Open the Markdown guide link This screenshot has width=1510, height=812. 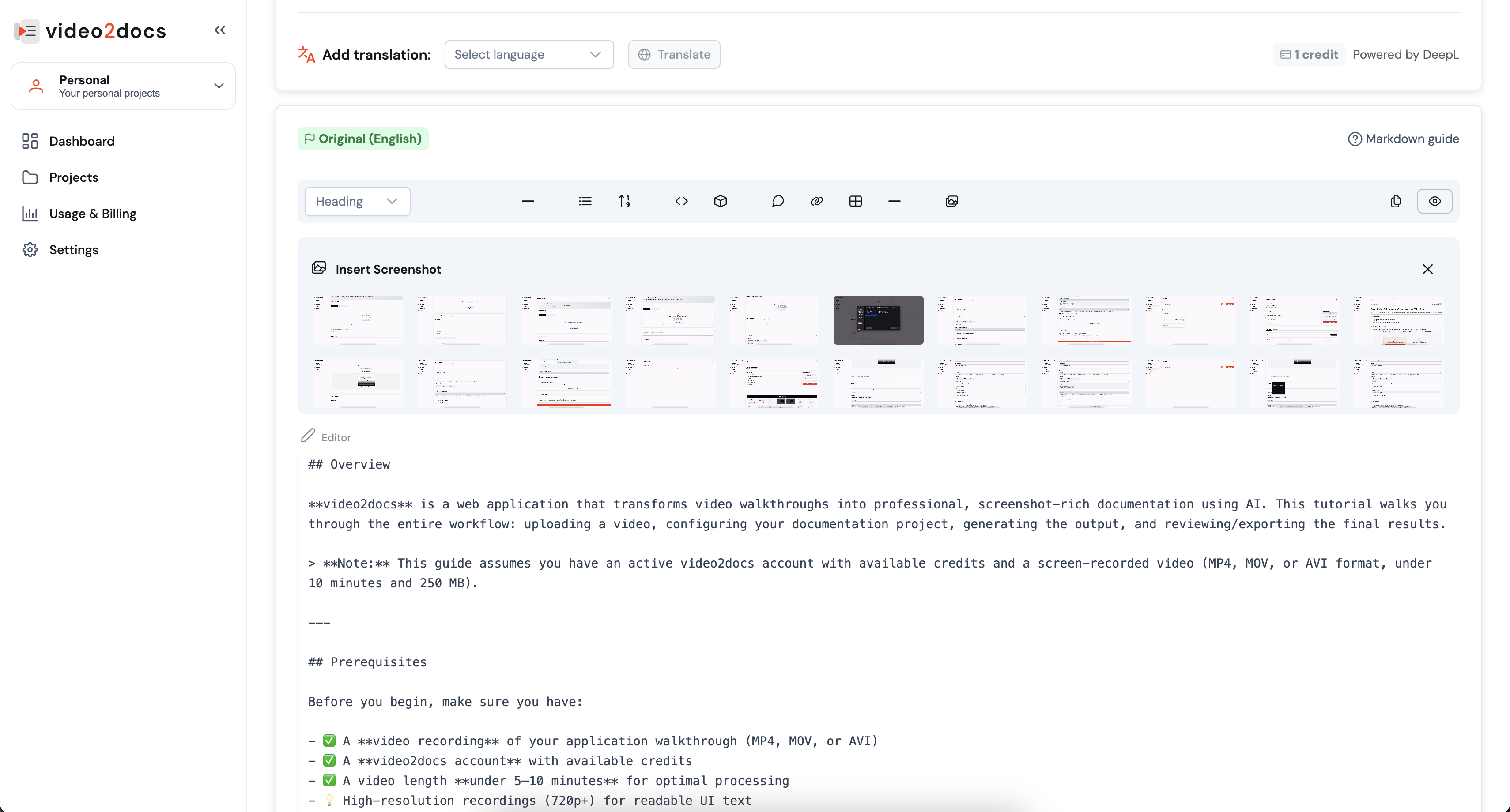pyautogui.click(x=1403, y=139)
